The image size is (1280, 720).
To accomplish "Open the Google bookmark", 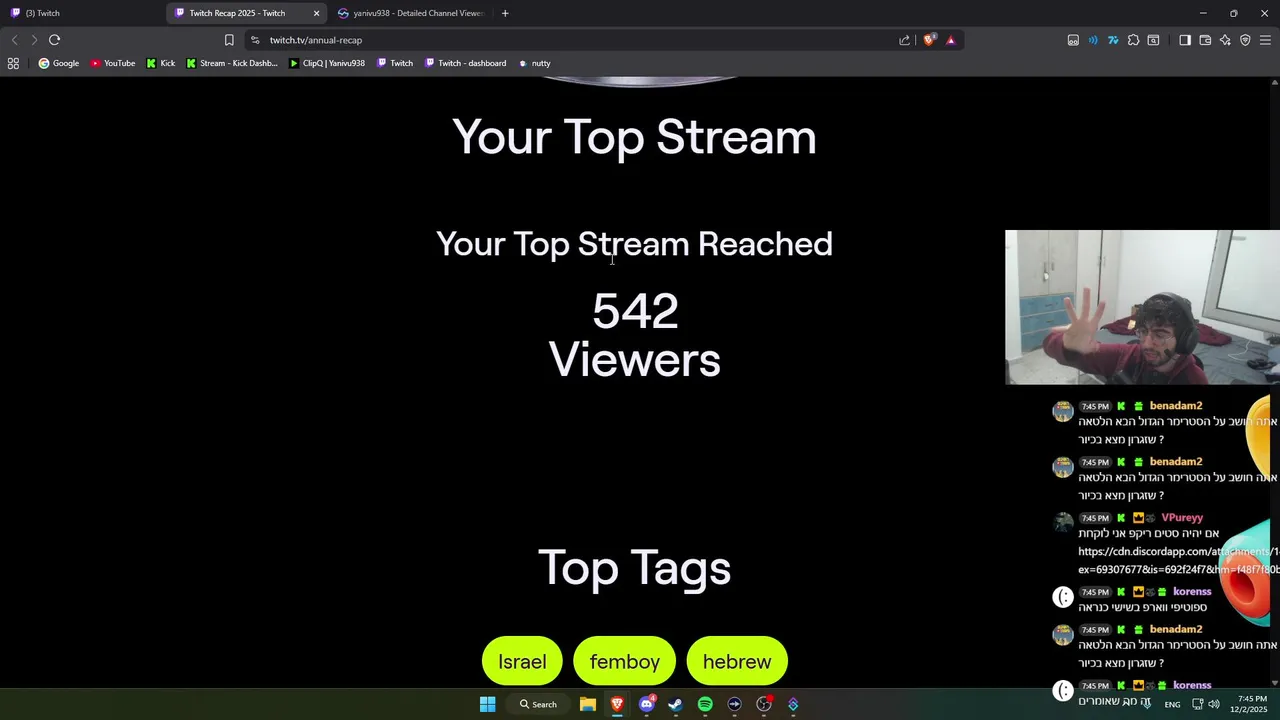I will pyautogui.click(x=59, y=63).
